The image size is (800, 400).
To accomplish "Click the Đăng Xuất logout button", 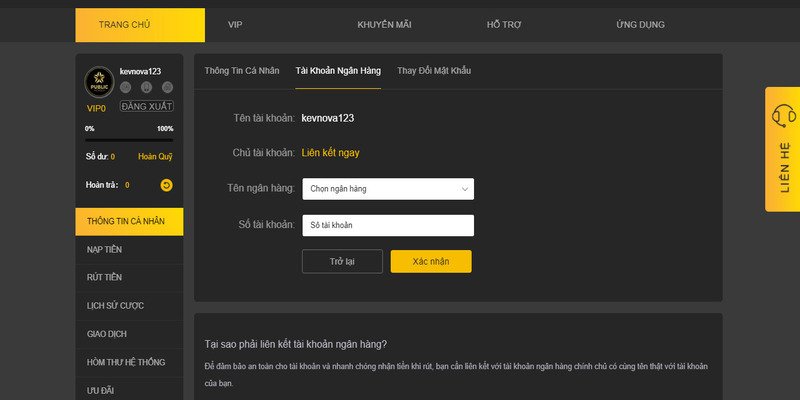I will [147, 106].
